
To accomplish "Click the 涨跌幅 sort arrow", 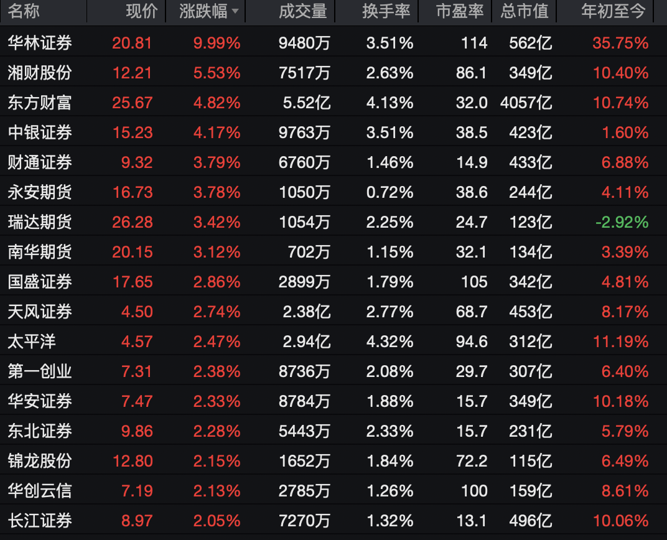I will click(x=236, y=13).
